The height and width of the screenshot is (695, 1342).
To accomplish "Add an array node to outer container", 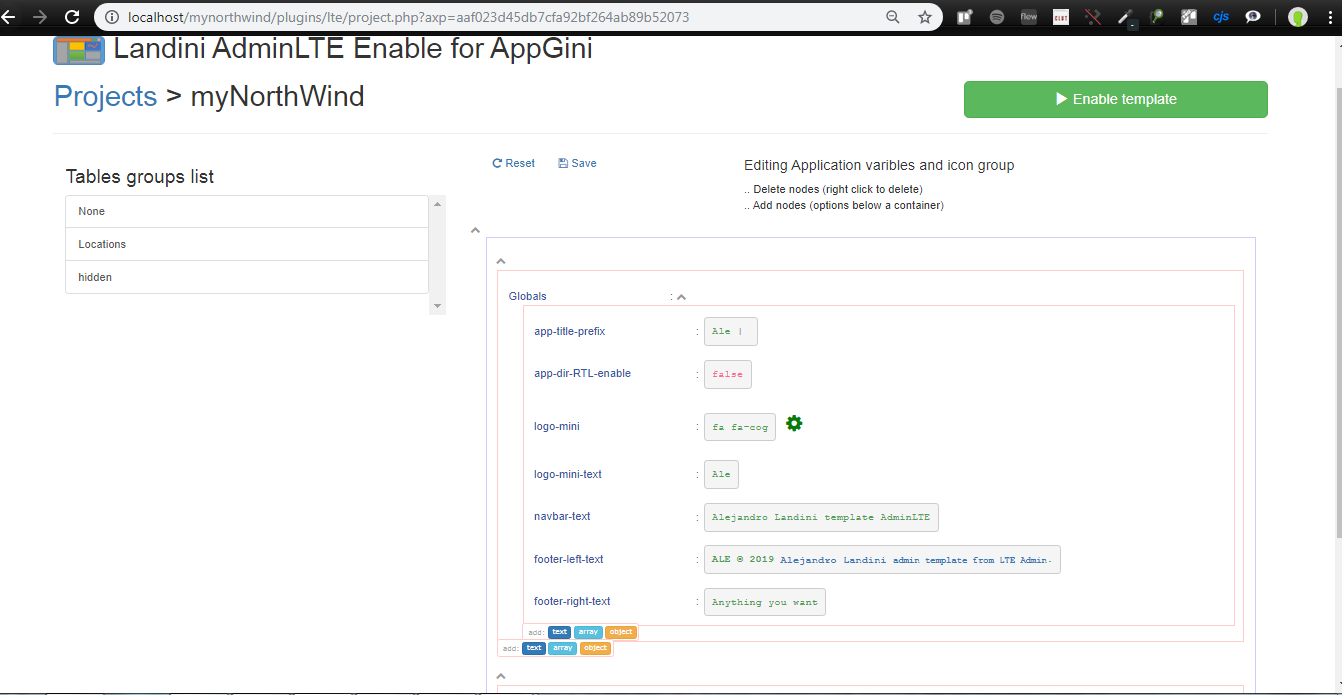I will (x=563, y=648).
